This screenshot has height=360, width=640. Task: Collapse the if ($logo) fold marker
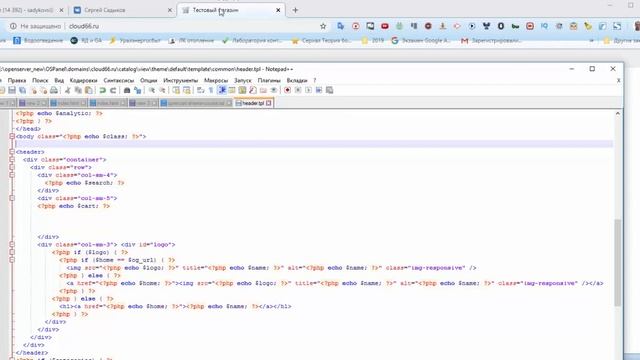pyautogui.click(x=12, y=252)
